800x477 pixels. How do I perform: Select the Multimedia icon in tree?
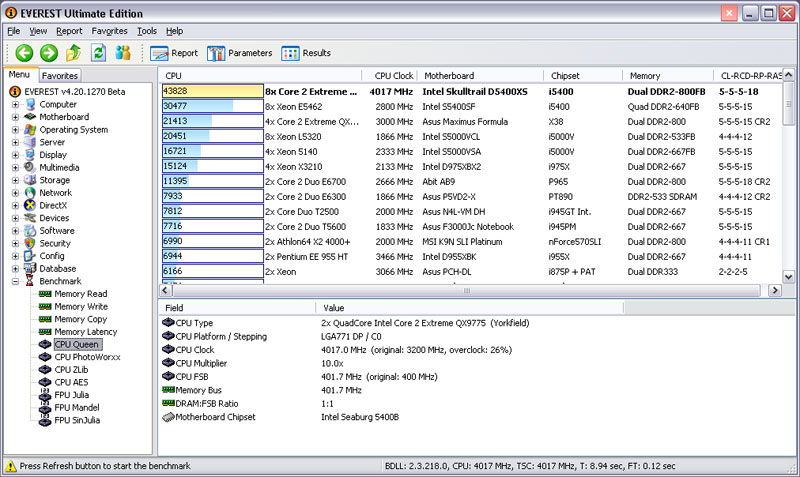[30, 167]
